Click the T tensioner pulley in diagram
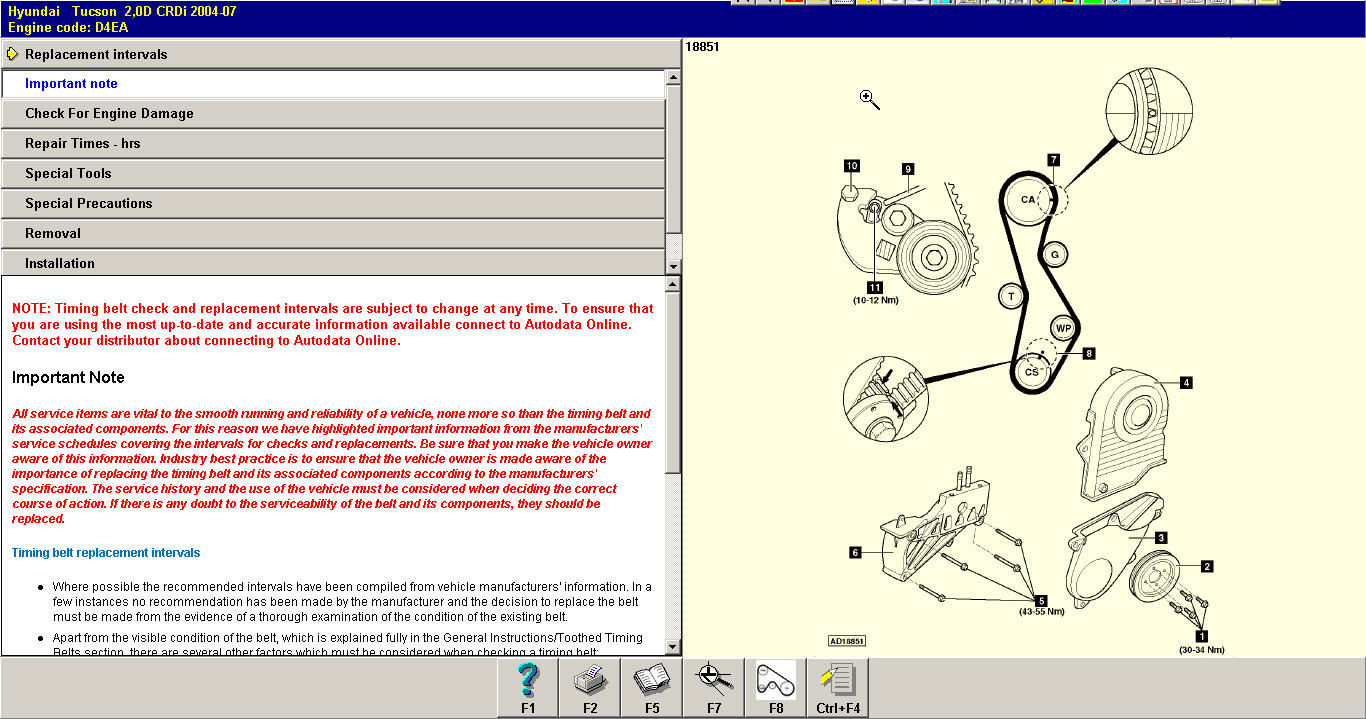This screenshot has height=719, width=1366. tap(1012, 296)
